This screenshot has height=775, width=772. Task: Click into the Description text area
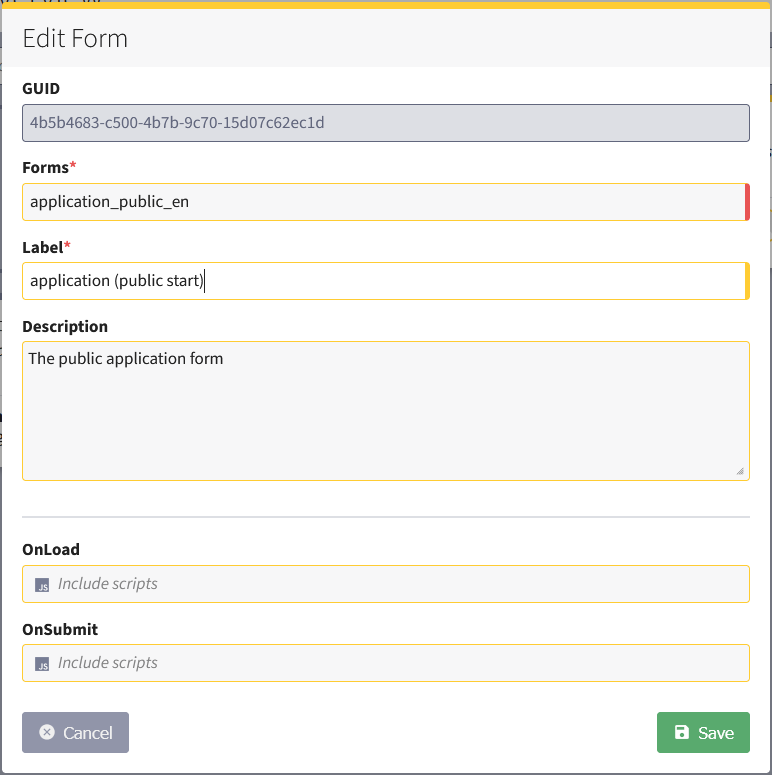386,411
